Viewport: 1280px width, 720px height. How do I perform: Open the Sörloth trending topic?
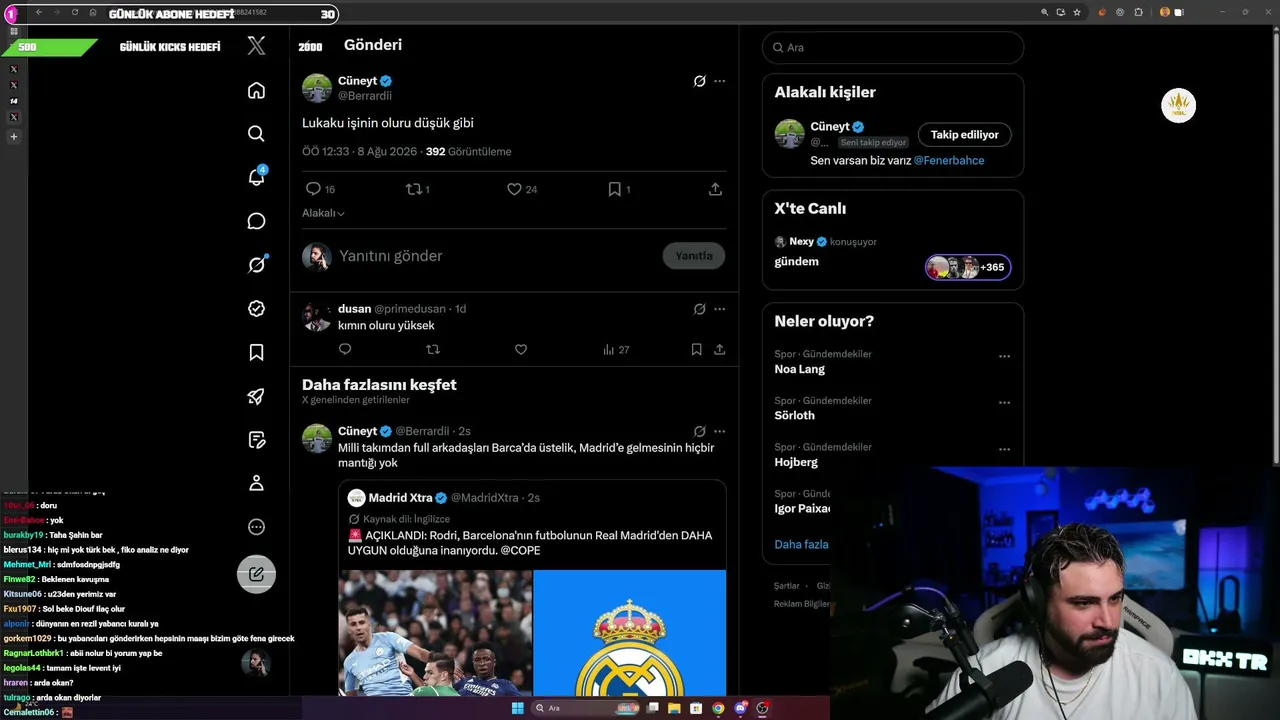795,416
